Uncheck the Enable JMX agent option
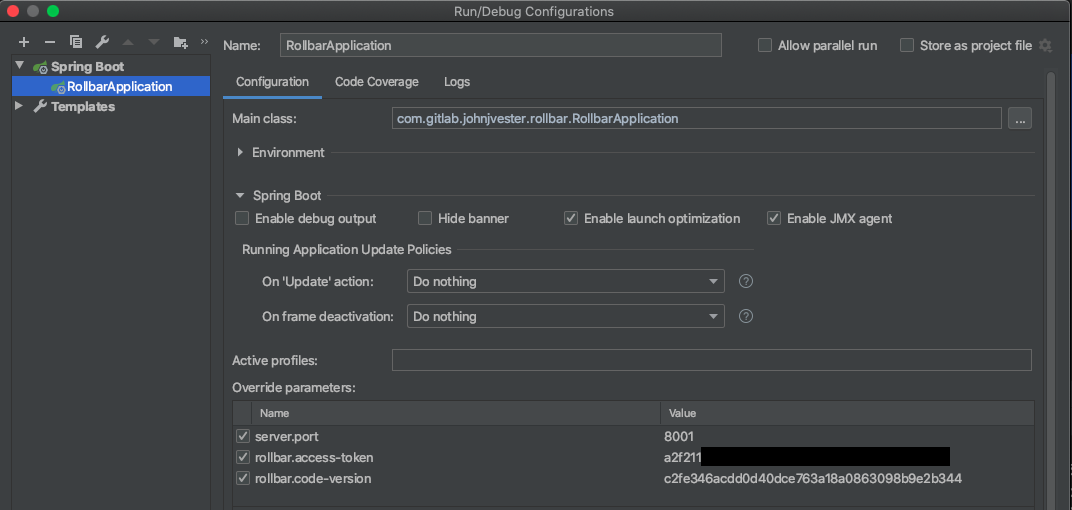The width and height of the screenshot is (1072, 510). pos(774,218)
